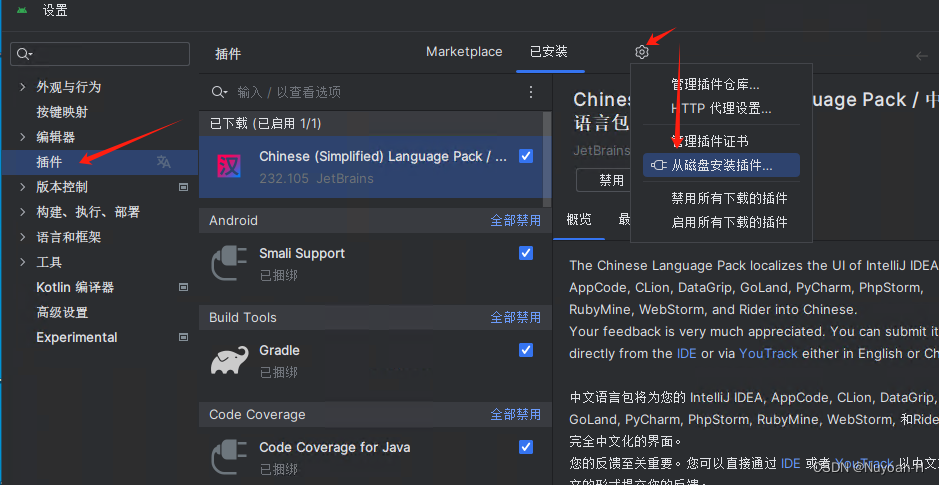Click the Gradle elephant icon

[x=229, y=360]
